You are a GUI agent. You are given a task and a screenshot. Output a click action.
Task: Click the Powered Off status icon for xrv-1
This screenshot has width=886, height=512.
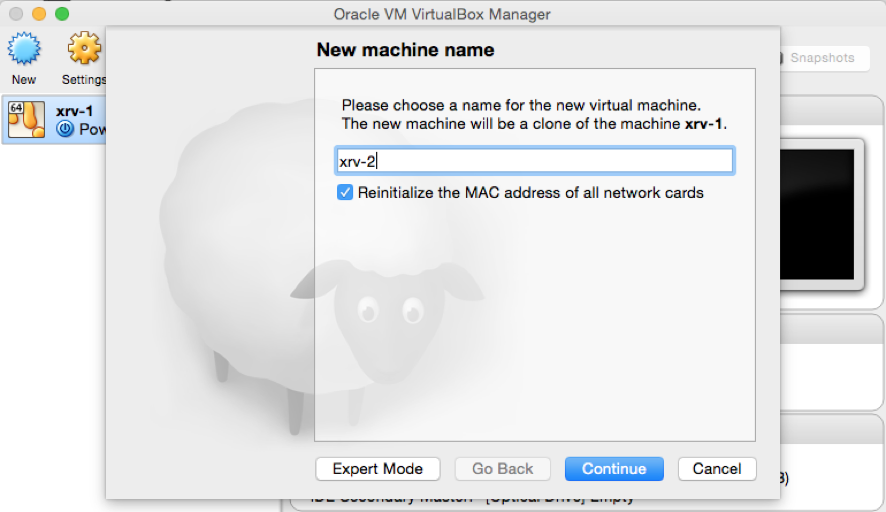click(x=65, y=129)
